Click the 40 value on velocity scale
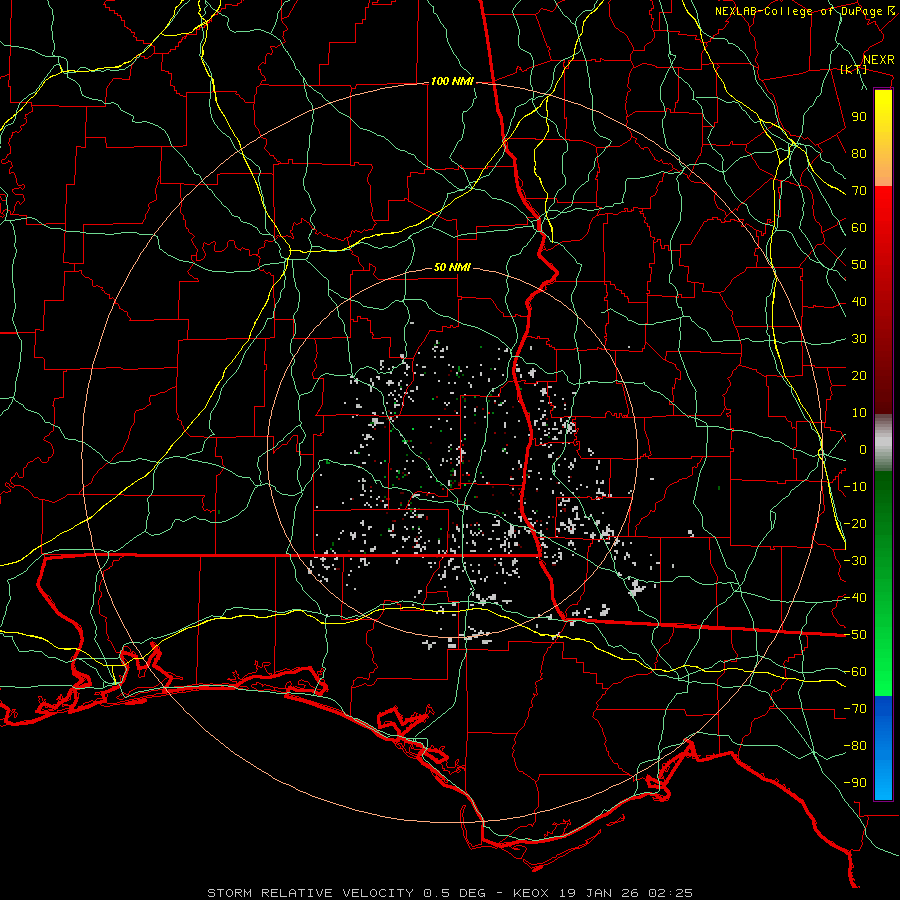The height and width of the screenshot is (900, 900). click(x=859, y=302)
